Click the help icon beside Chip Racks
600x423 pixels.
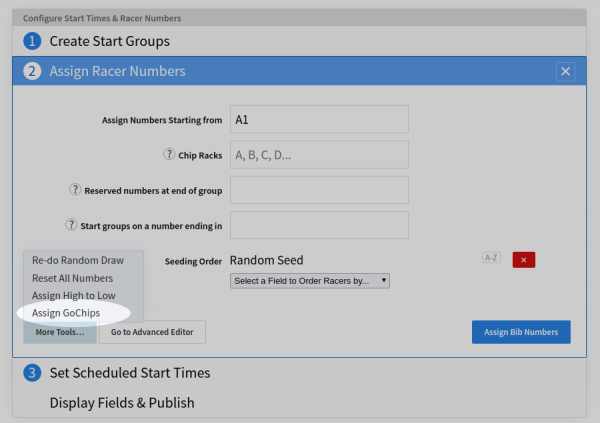click(x=169, y=155)
